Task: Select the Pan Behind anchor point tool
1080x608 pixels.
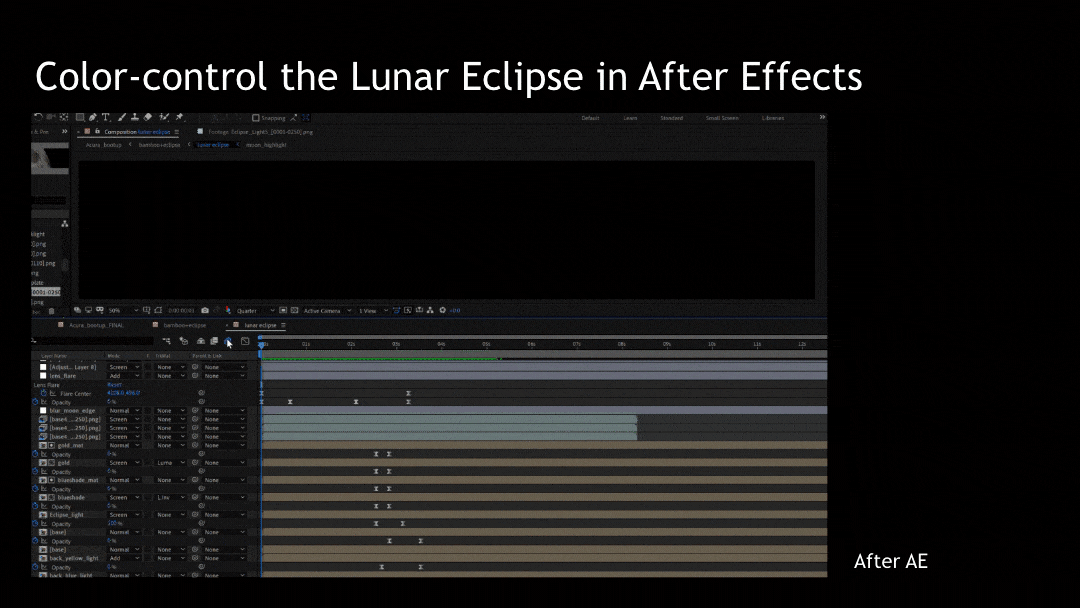Action: click(64, 118)
